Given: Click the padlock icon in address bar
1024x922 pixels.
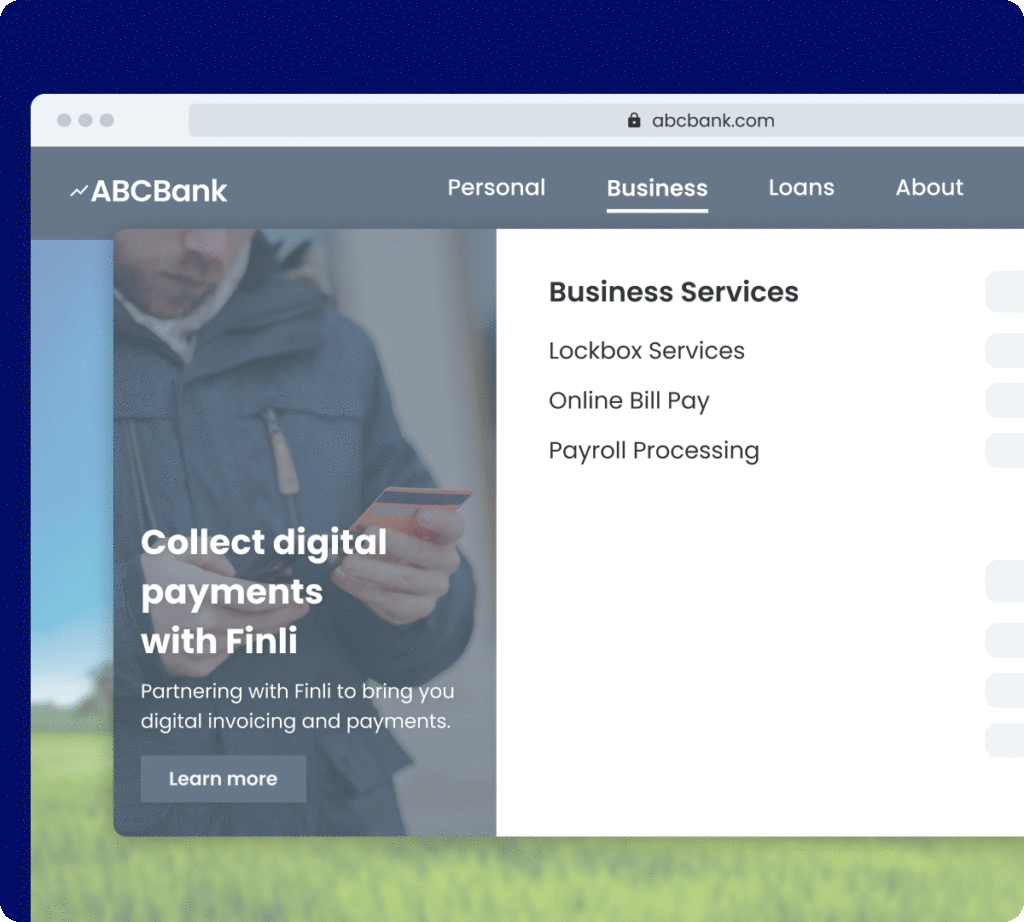Looking at the screenshot, I should 633,120.
